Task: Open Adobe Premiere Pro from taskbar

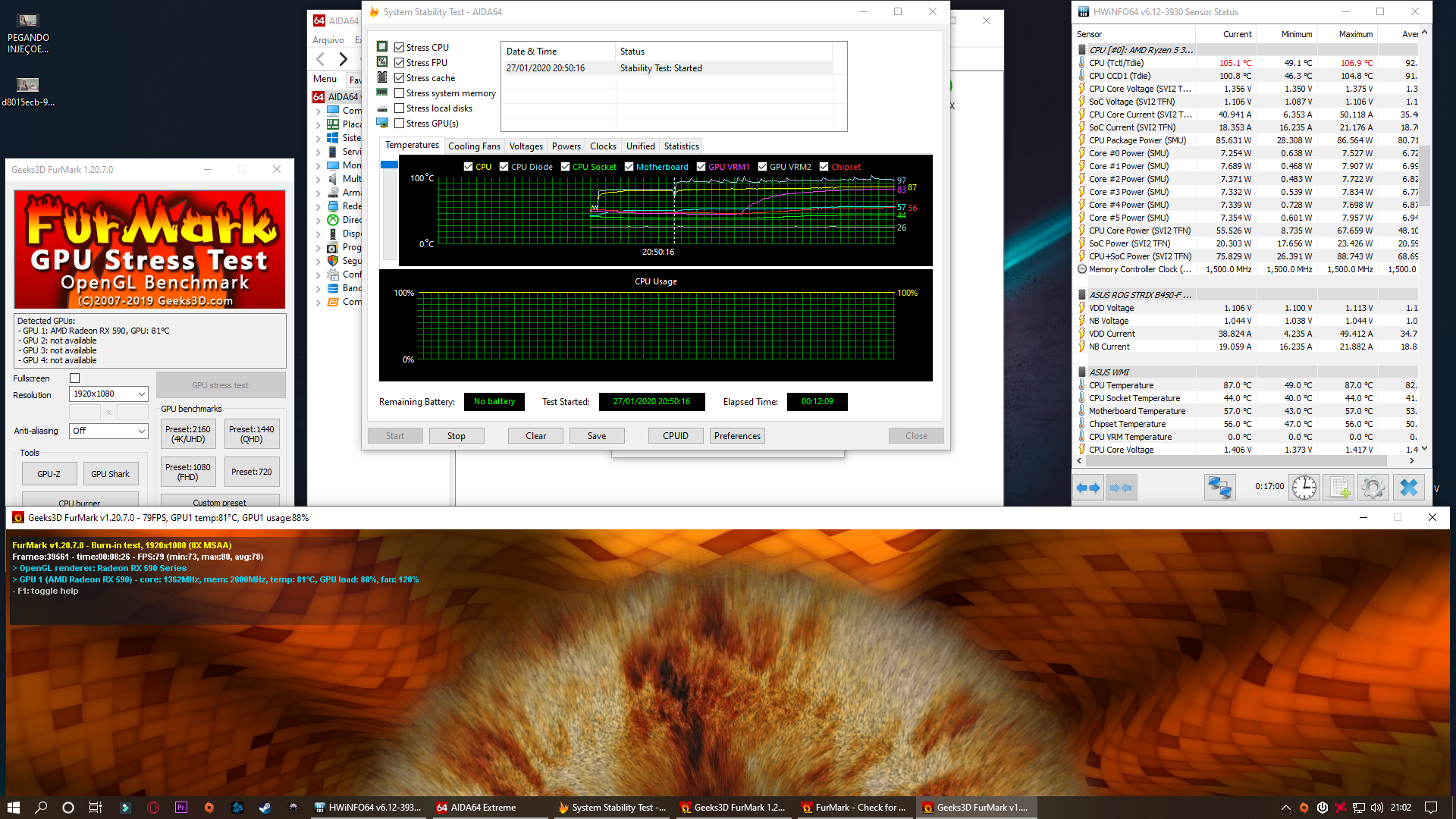Action: [x=181, y=808]
